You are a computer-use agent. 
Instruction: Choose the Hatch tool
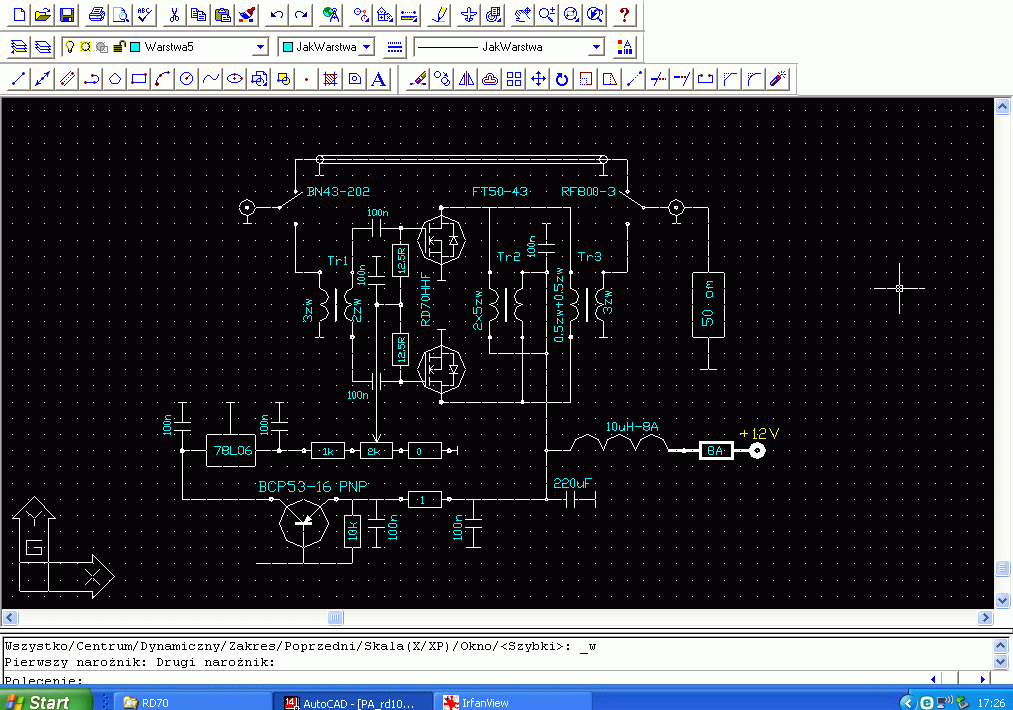click(331, 79)
